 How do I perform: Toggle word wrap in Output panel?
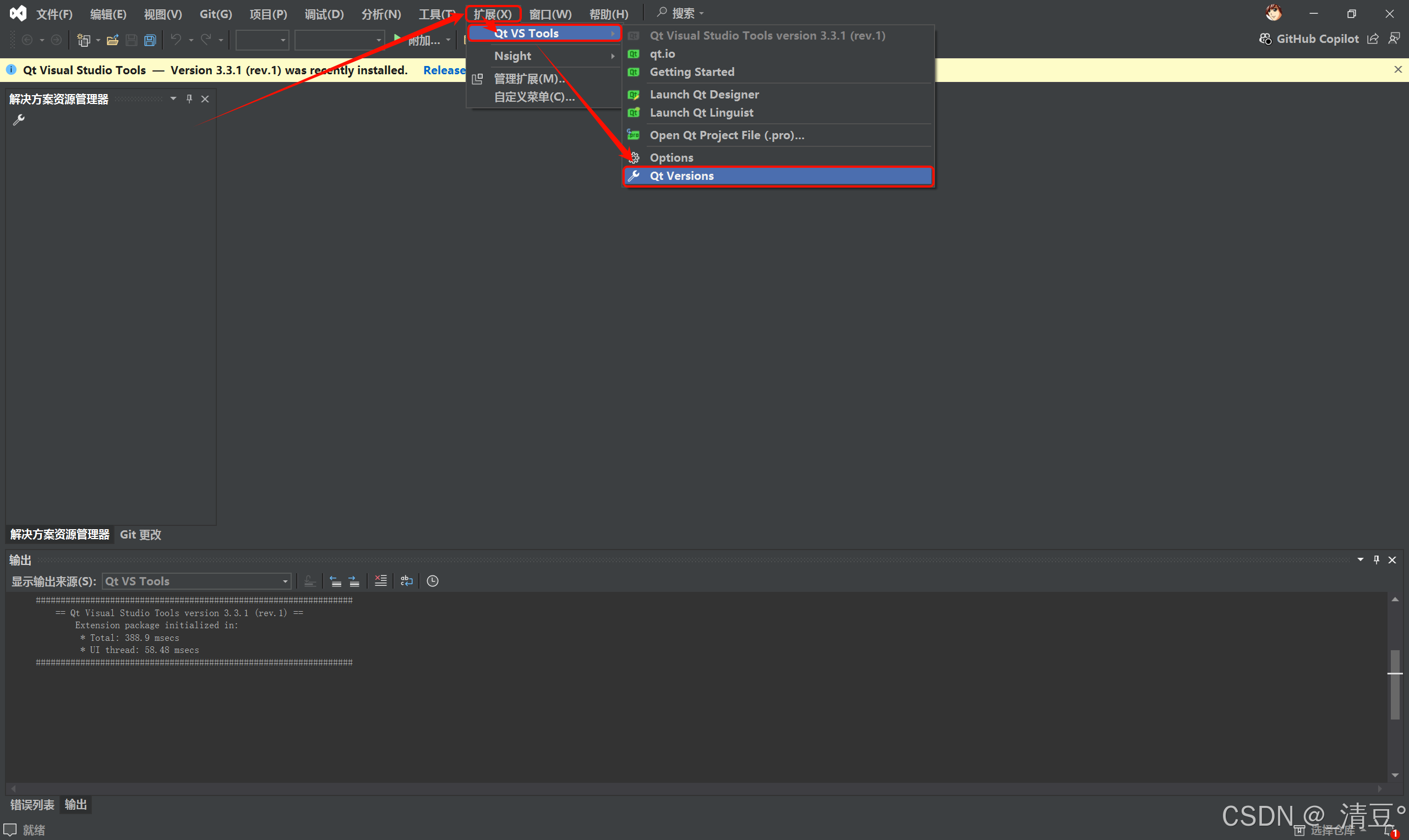point(407,581)
